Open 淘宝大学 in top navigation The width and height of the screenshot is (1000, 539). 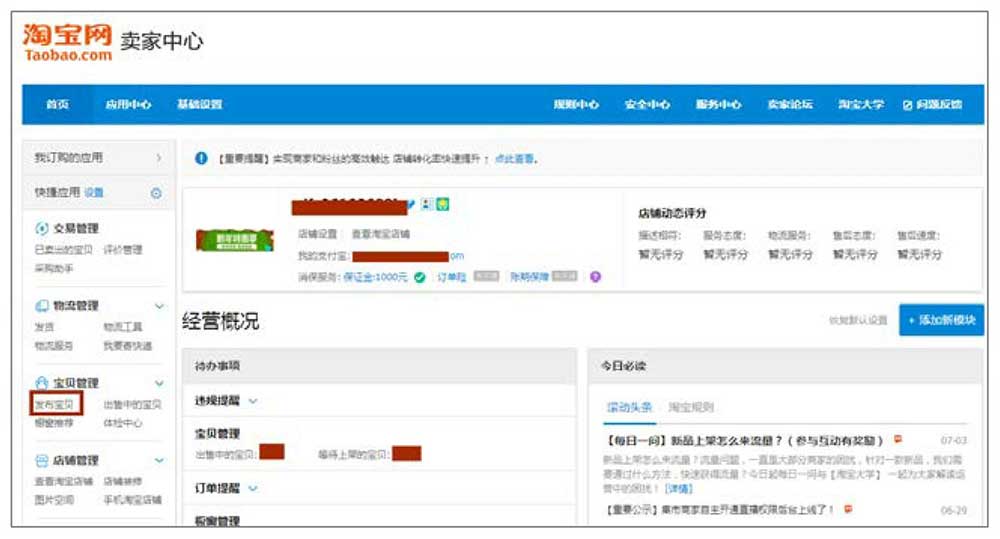[860, 105]
